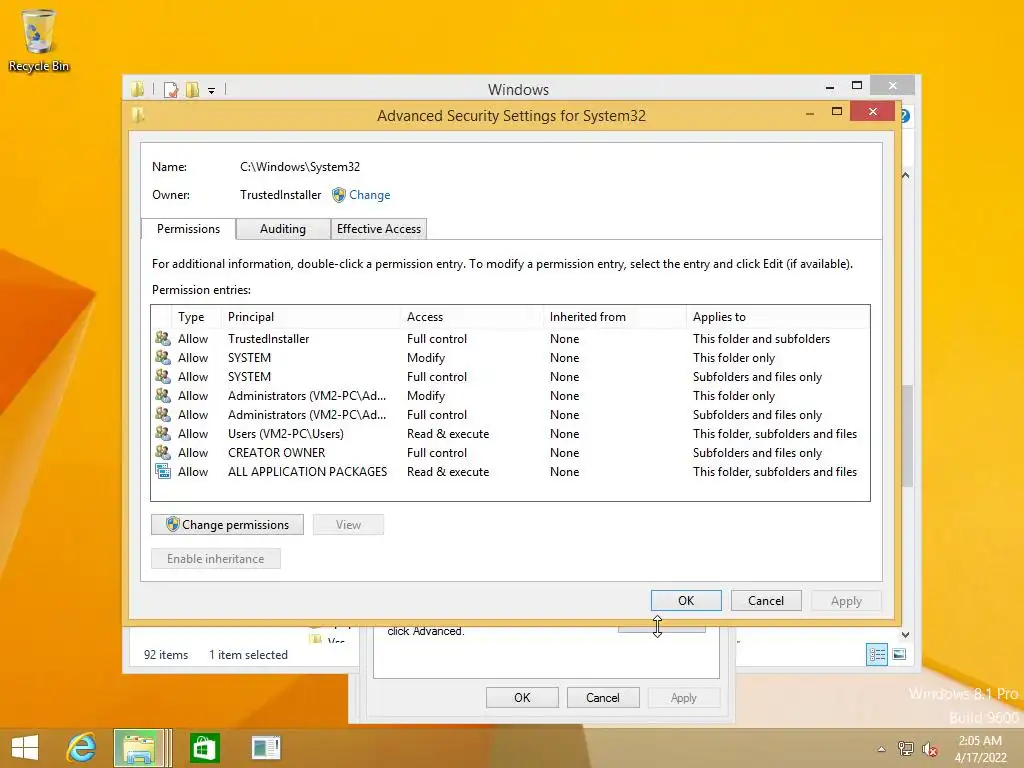This screenshot has height=768, width=1024.
Task: Sort by the Principal column header
Action: (x=312, y=317)
